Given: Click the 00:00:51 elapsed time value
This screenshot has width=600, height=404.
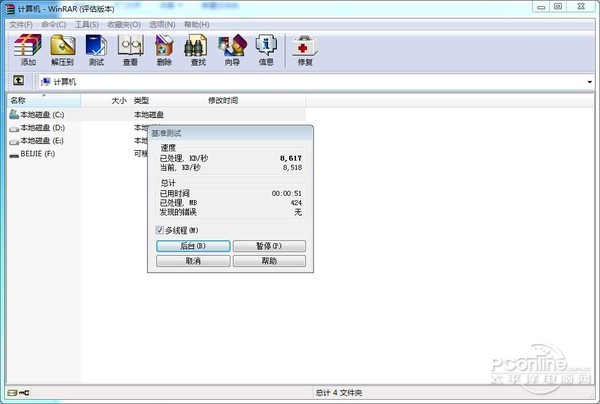Looking at the screenshot, I should click(287, 194).
